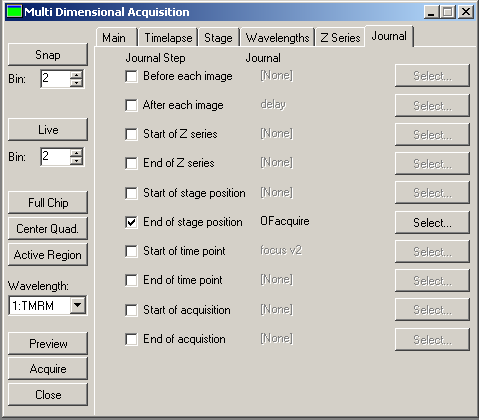Increase the Snap Bin value with up arrow
Image resolution: width=479 pixels, height=420 pixels.
77,75
